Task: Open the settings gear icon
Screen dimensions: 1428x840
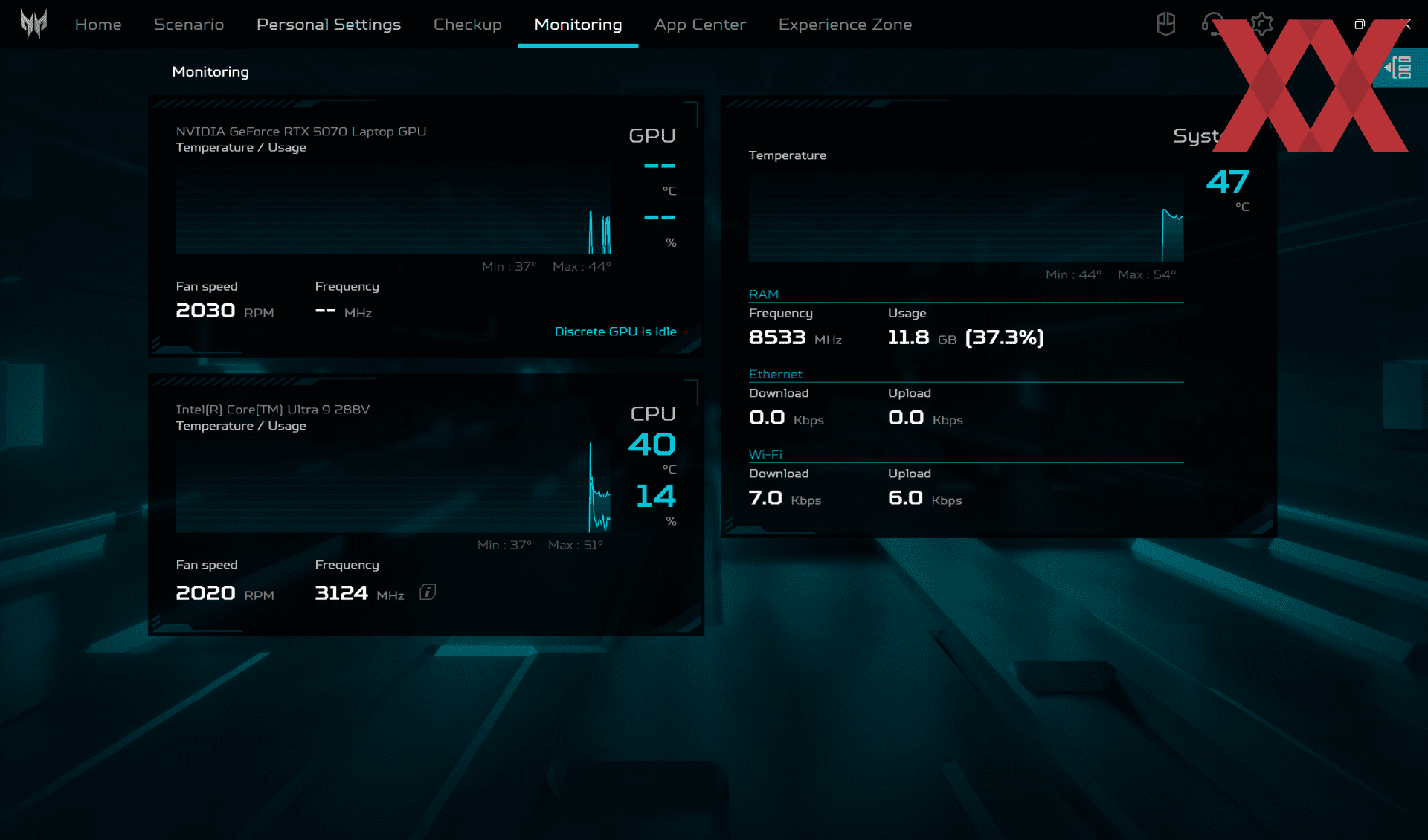Action: pyautogui.click(x=1261, y=24)
